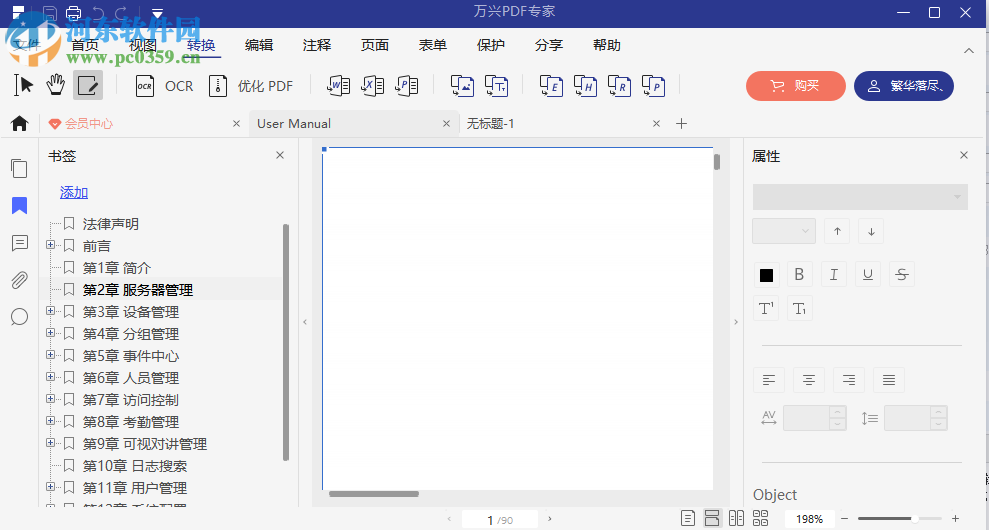Add a new tab with plus button
Image resolution: width=989 pixels, height=530 pixels.
click(x=681, y=124)
